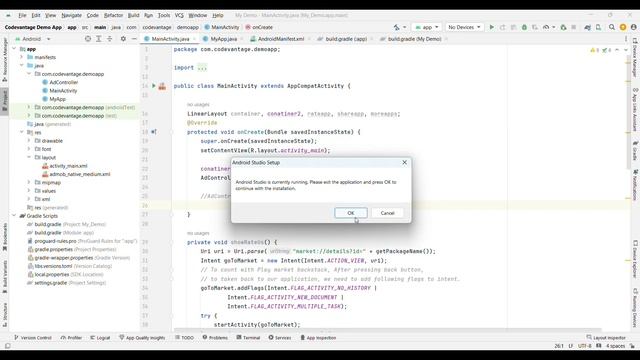Click the Make Project hammer icon
640x360 pixels.
click(396, 27)
